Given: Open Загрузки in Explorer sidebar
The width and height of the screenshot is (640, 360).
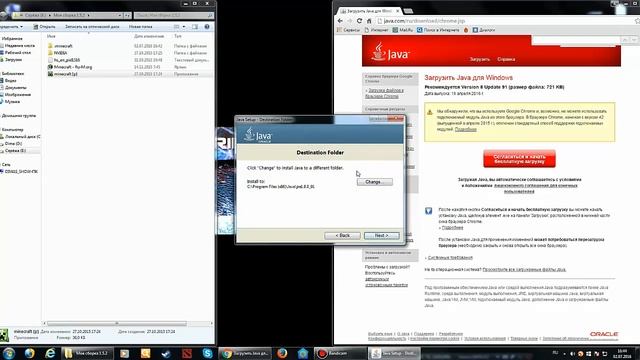Looking at the screenshot, I should tap(12, 60).
